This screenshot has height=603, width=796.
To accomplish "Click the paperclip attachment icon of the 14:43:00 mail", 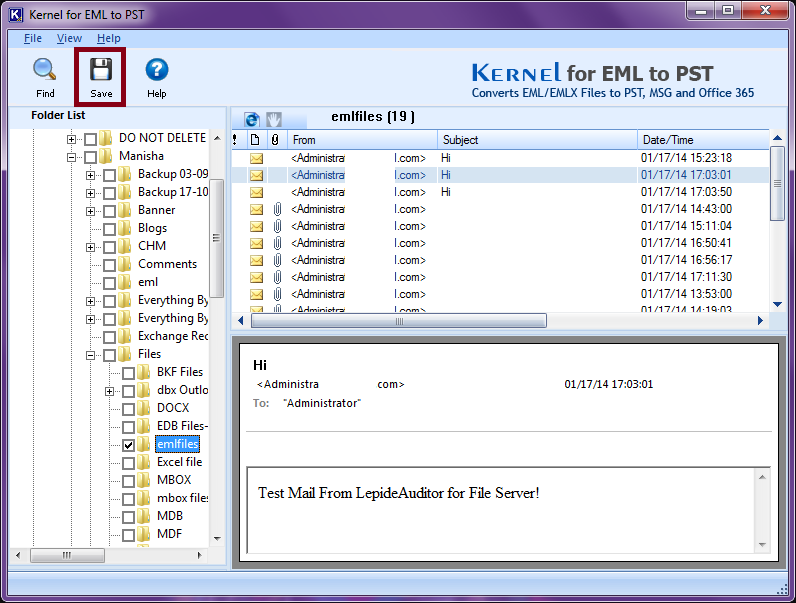I will pyautogui.click(x=277, y=209).
